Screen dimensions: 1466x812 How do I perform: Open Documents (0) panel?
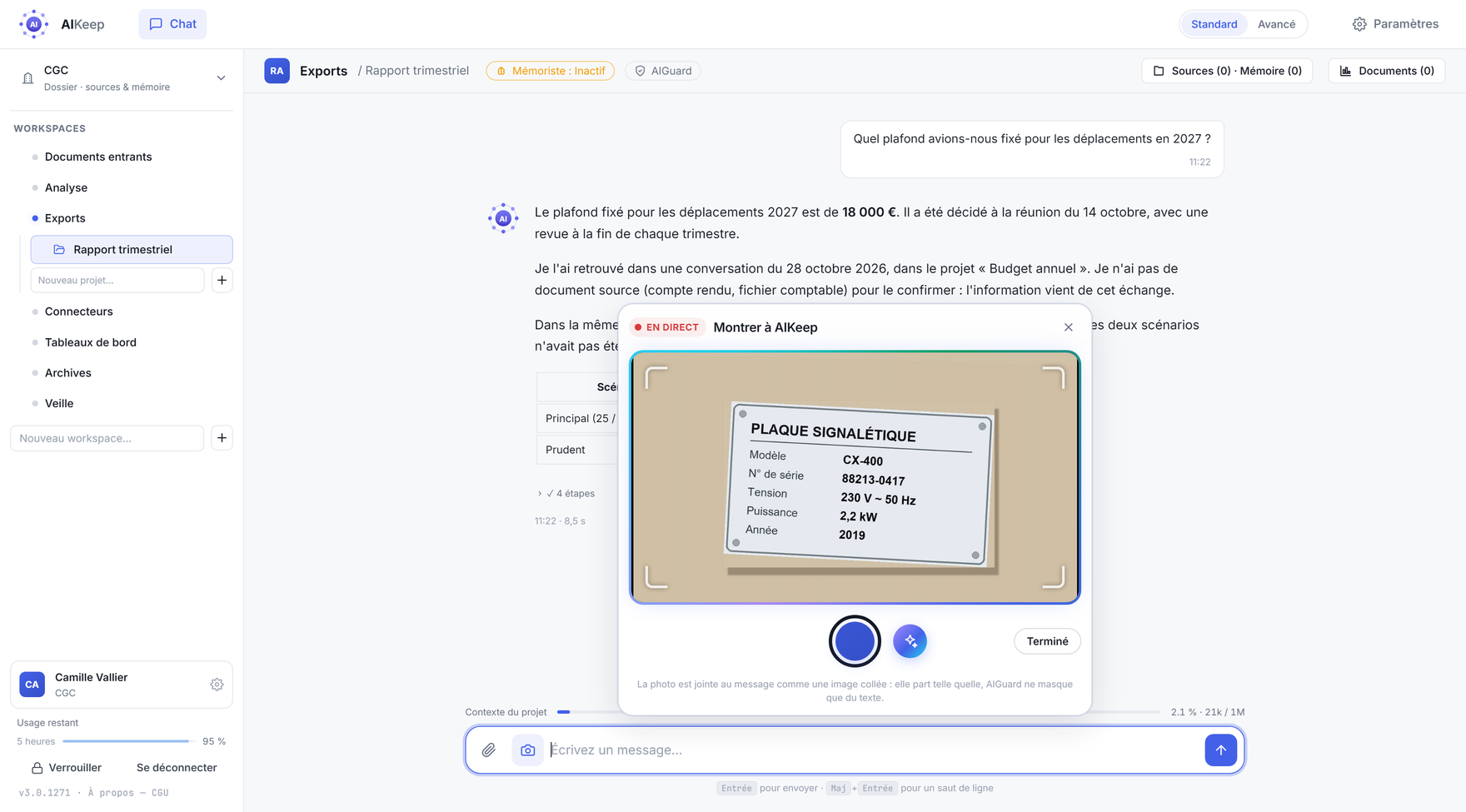click(x=1387, y=71)
